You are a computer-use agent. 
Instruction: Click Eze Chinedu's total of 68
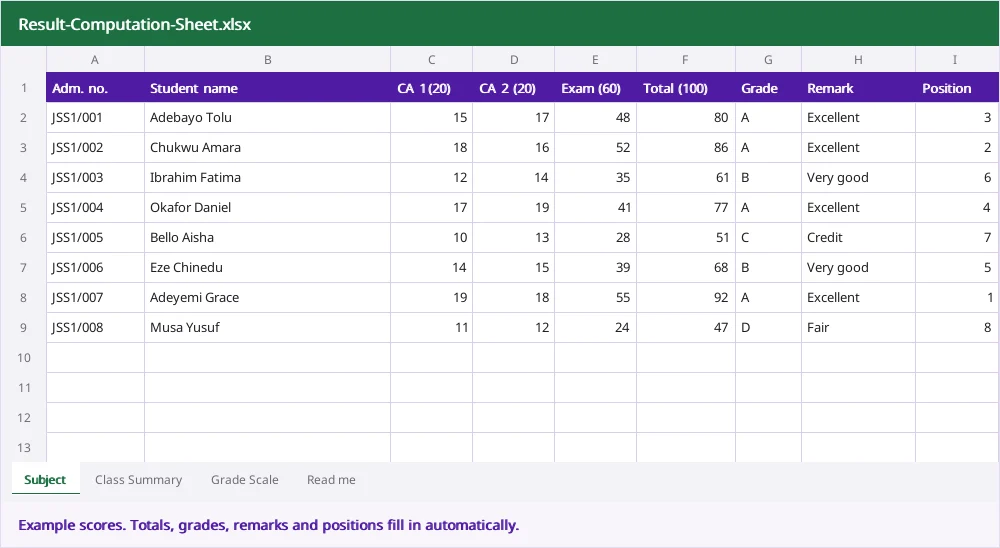[686, 267]
